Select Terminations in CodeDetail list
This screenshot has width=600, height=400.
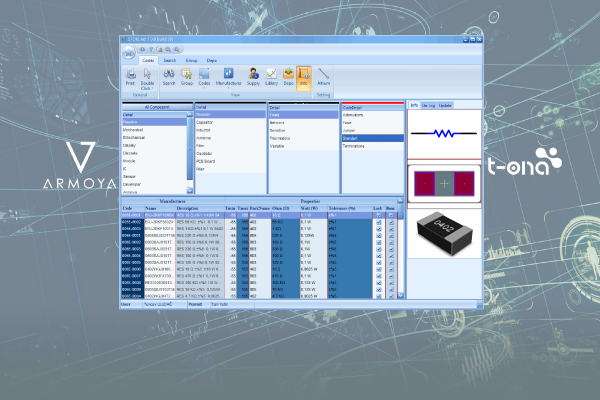373,146
